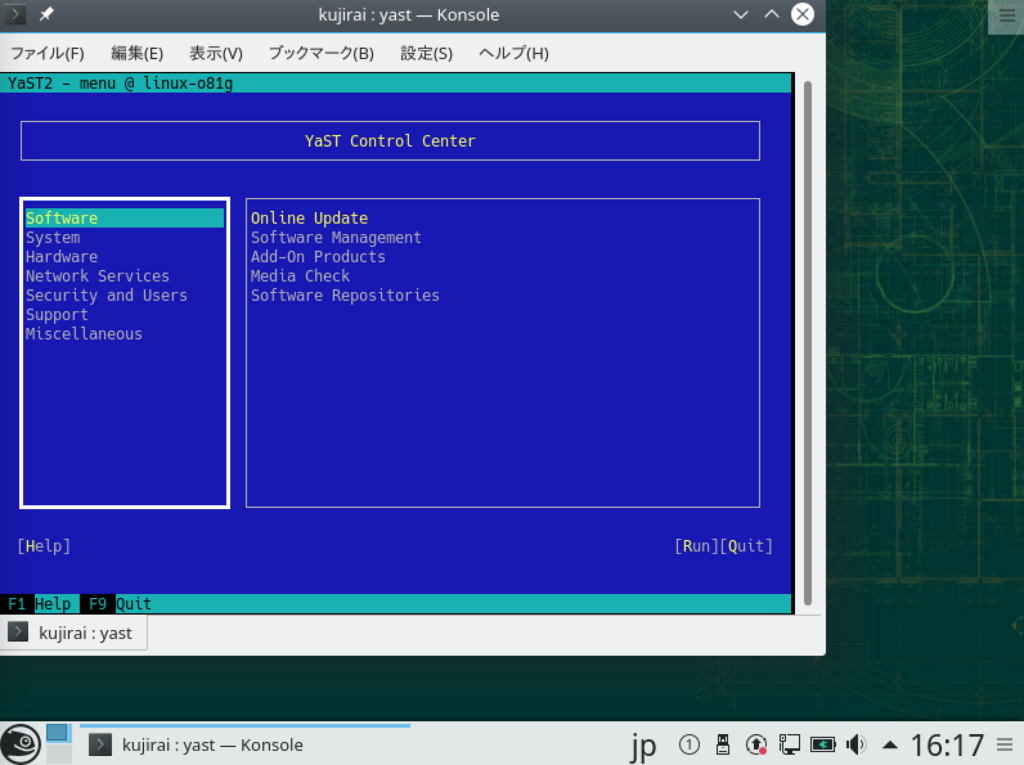
Task: Choose the Media Check module
Action: 300,276
